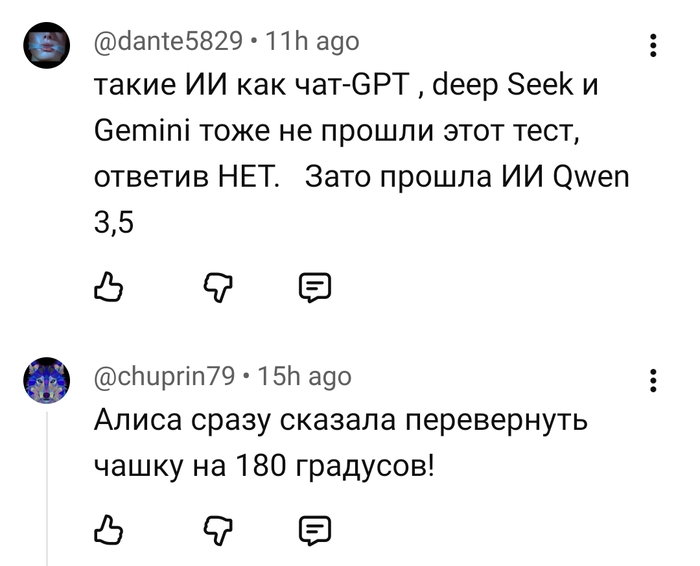Open the @chuprin79 wolf avatar
Image resolution: width=700 pixels, height=566 pixels.
pos(46,381)
